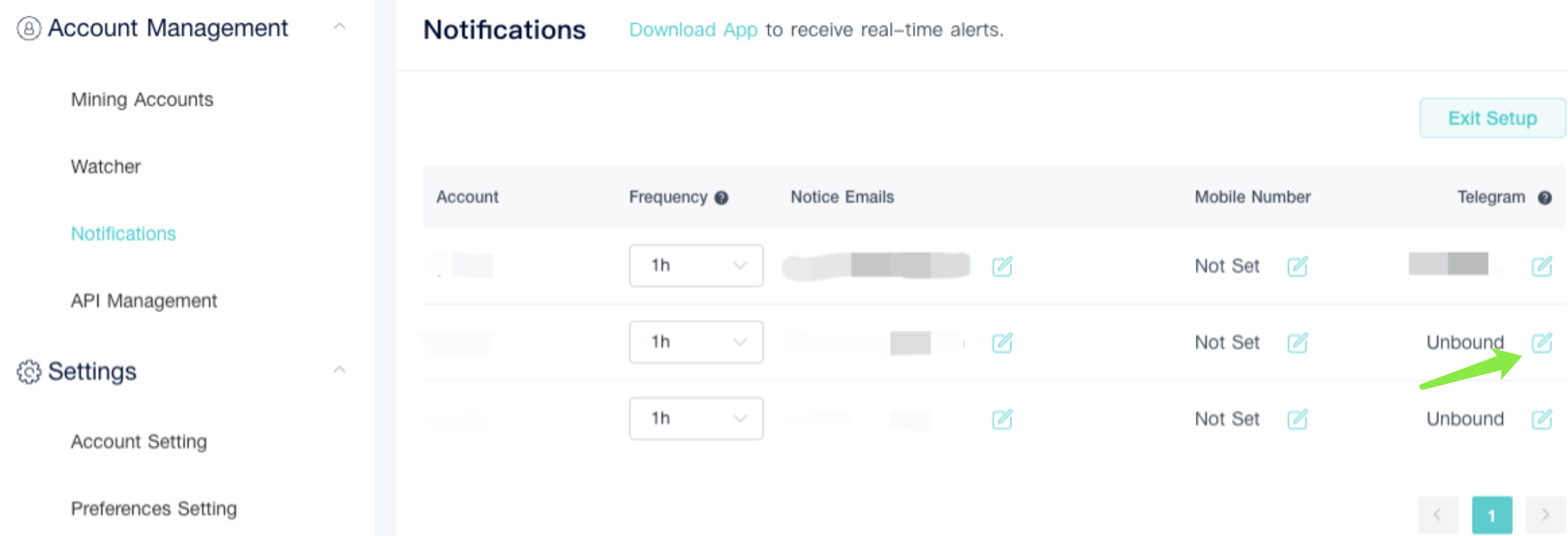Viewport: 1568px width, 536px height.
Task: Follow the Download App link
Action: click(693, 30)
